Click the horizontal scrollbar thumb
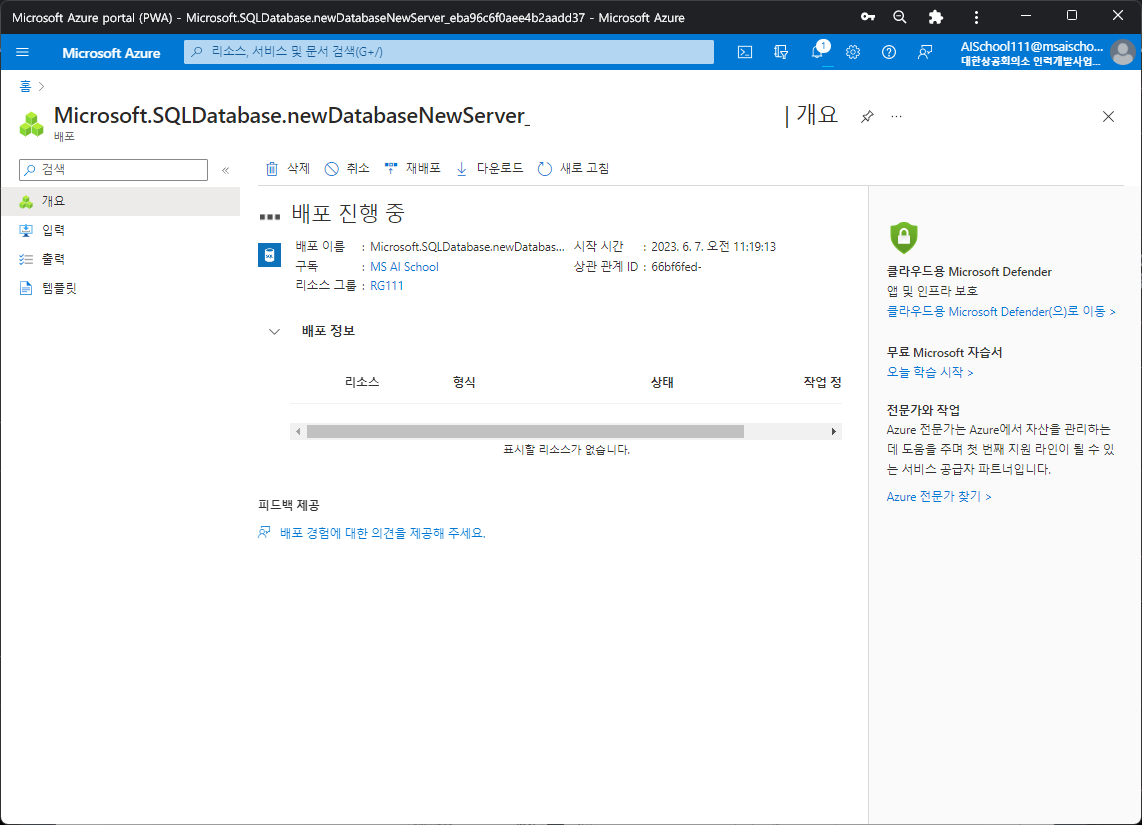Viewport: 1142px width, 825px height. coord(525,432)
